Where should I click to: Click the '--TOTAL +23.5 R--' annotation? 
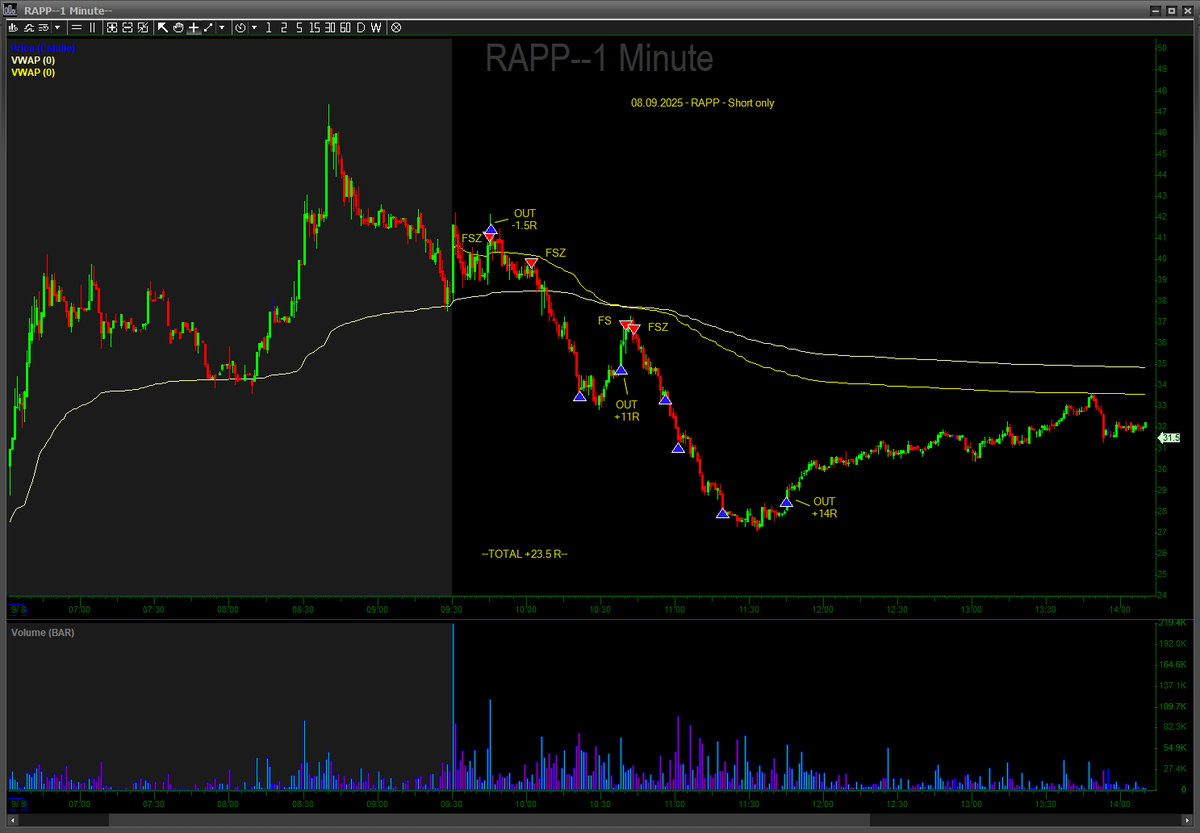pyautogui.click(x=525, y=553)
